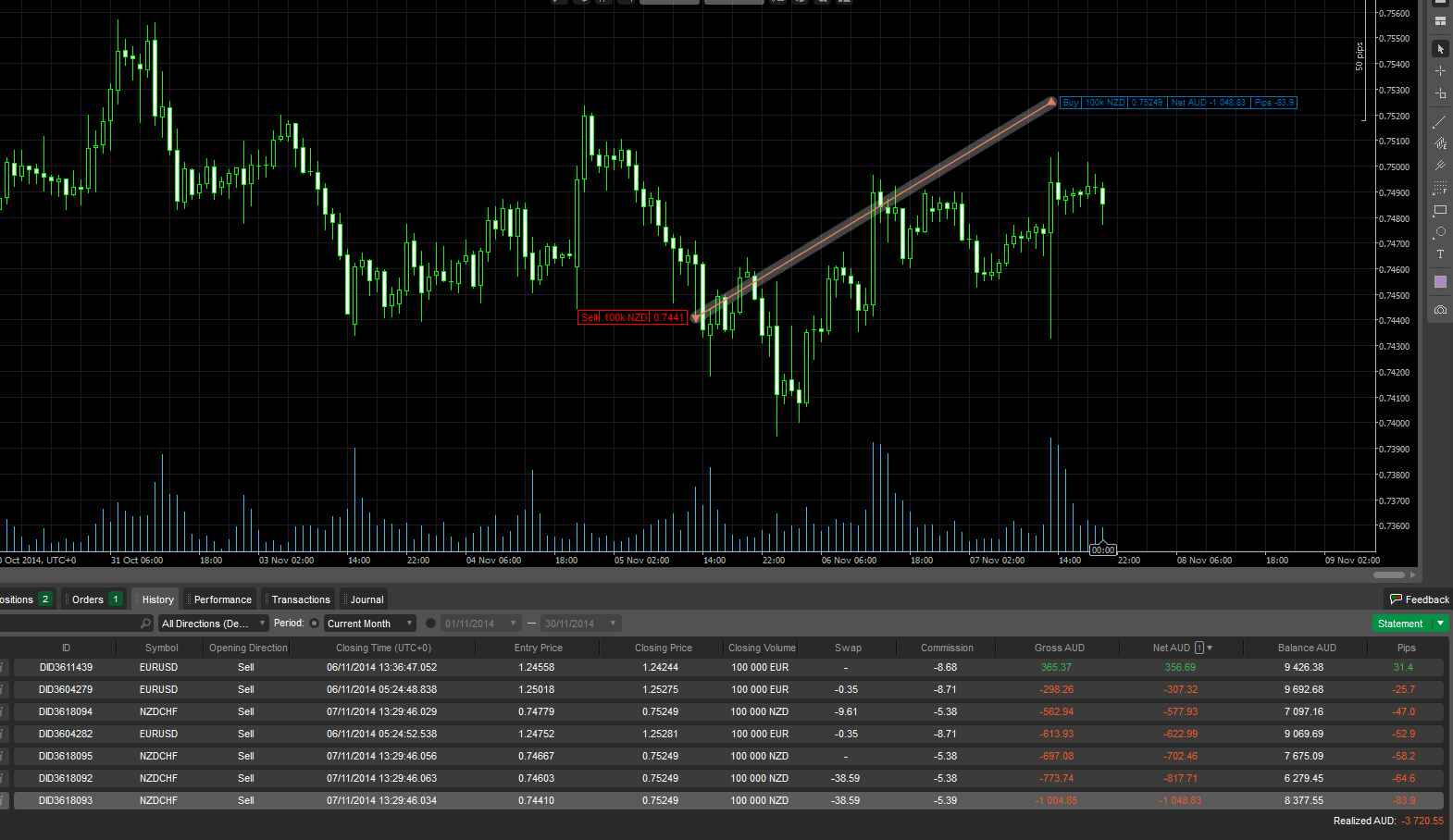Select the market snapshot/measure tool below crosshair
The image size is (1453, 840).
tap(1440, 93)
